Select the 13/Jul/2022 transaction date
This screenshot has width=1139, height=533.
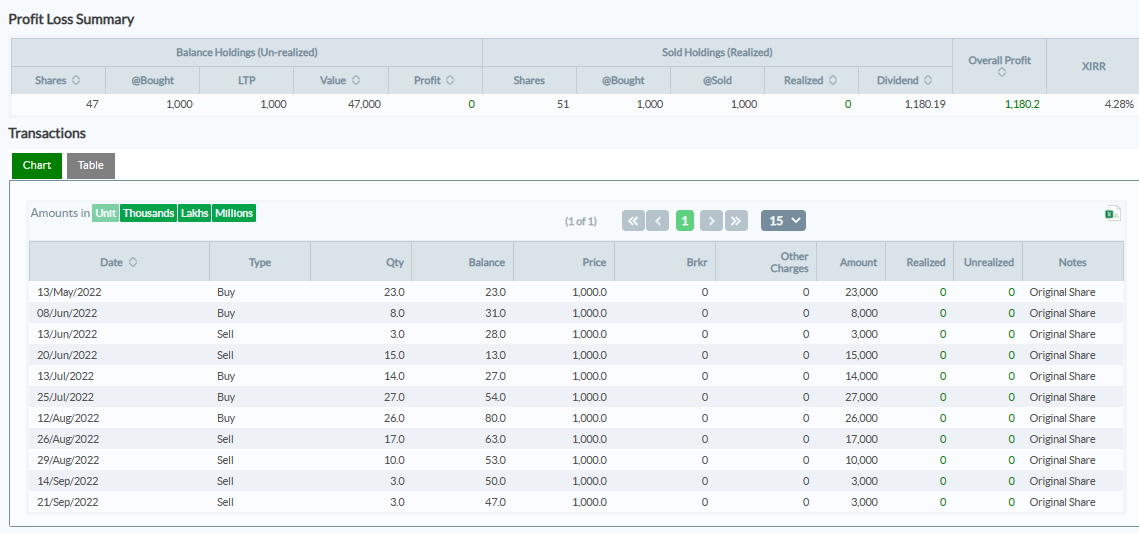(x=65, y=376)
